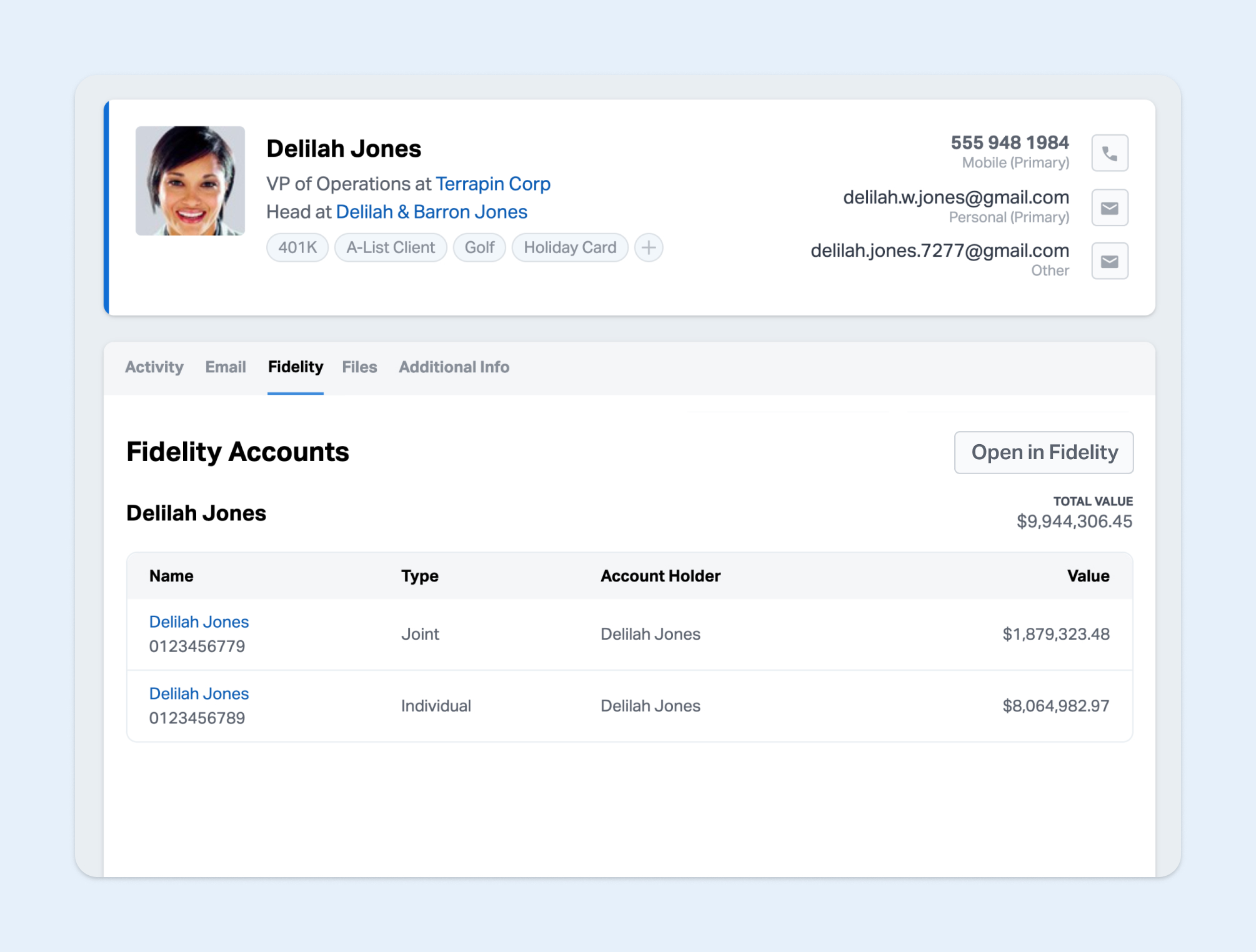The image size is (1256, 952).
Task: Select the A-List Client tag
Action: click(x=391, y=248)
